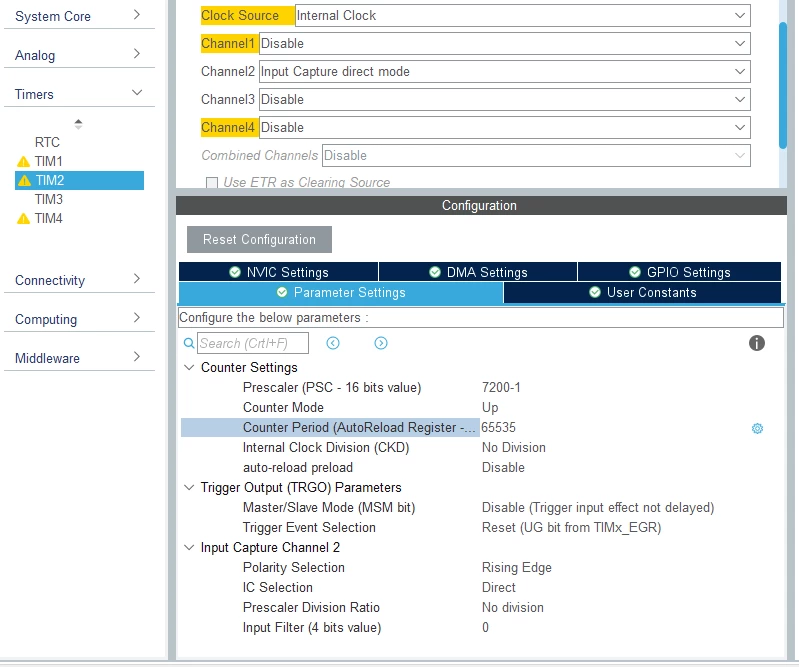Click the Counter Mode value Up
The image size is (799, 667).
pos(490,408)
